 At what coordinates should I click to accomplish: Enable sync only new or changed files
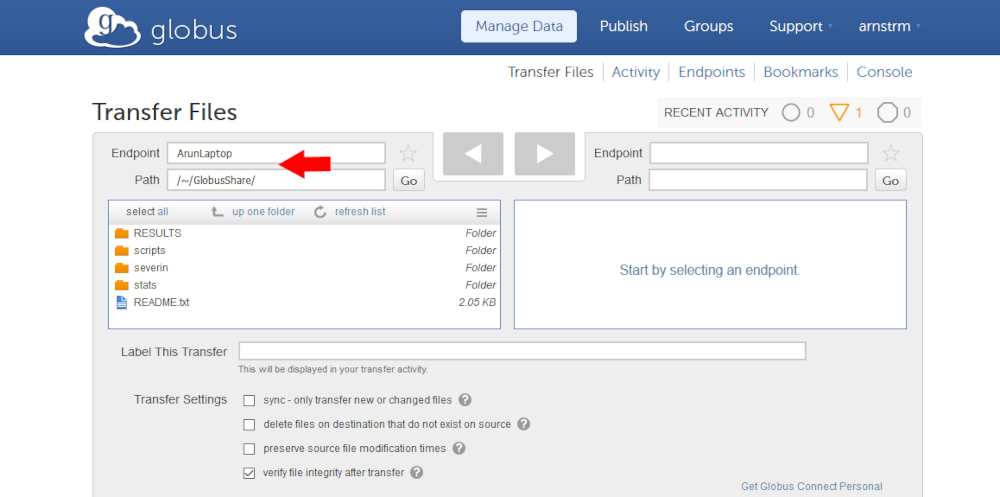pos(249,400)
